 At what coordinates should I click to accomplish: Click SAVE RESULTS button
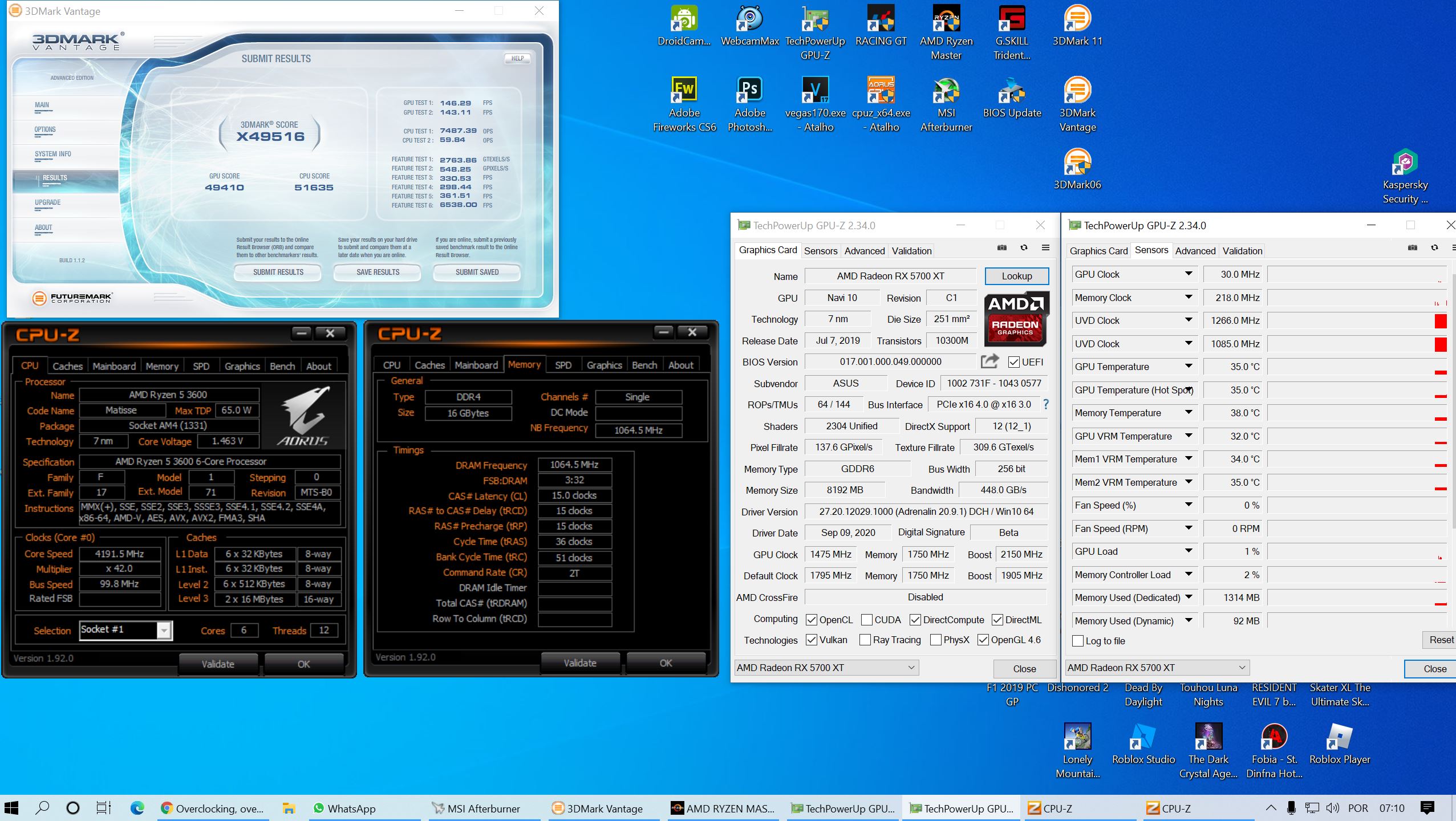click(378, 272)
